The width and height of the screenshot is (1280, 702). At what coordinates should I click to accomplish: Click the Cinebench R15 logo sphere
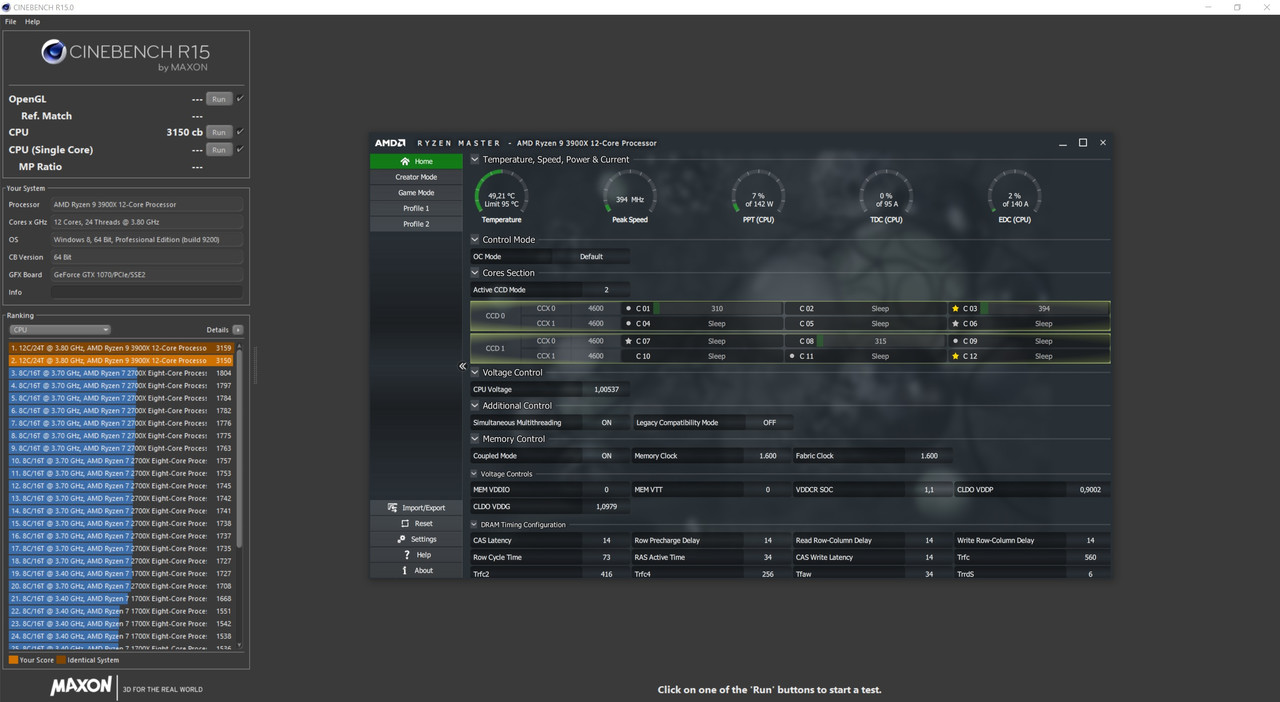click(x=53, y=52)
